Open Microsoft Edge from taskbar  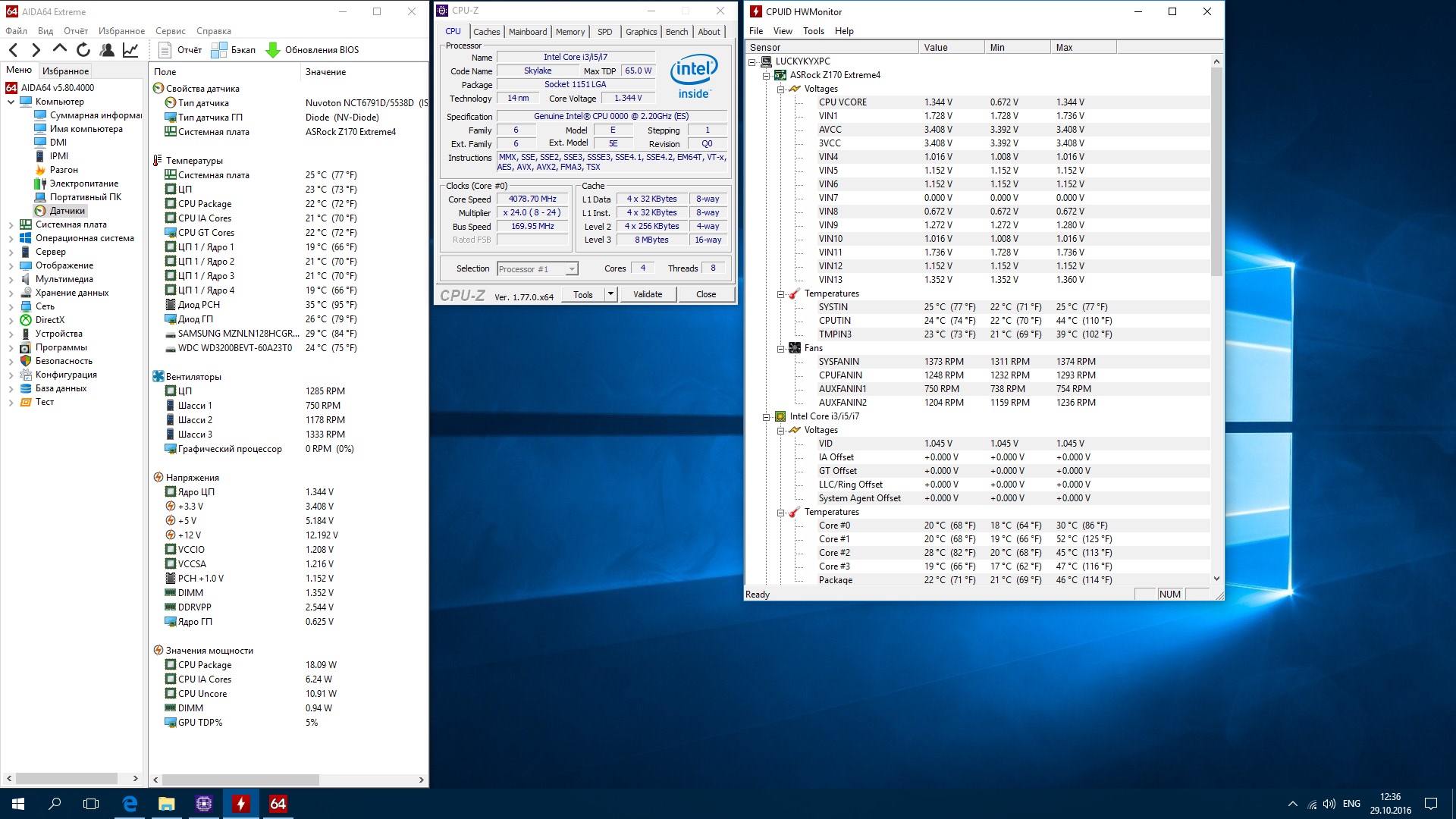(130, 804)
